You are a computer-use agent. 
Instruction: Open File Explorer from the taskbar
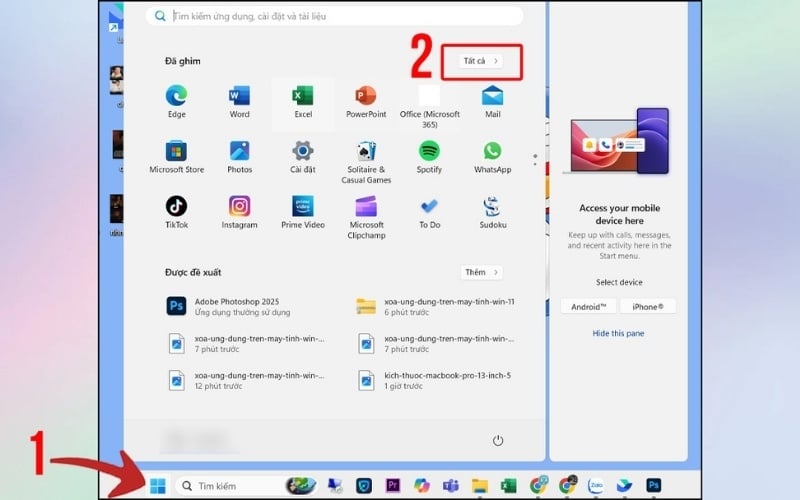480,485
